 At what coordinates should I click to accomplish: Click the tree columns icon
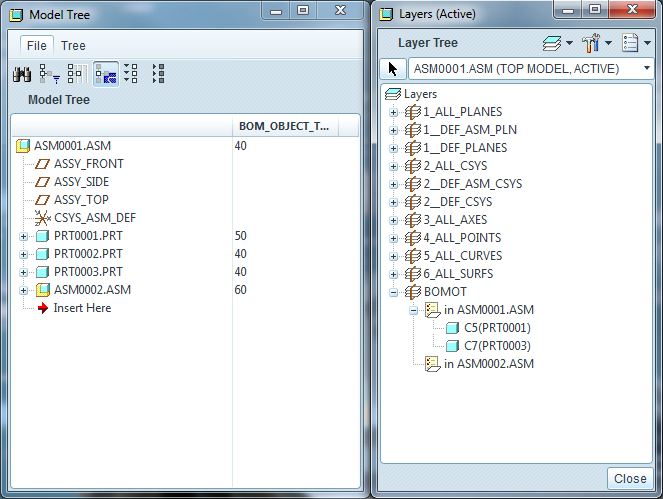(x=77, y=74)
